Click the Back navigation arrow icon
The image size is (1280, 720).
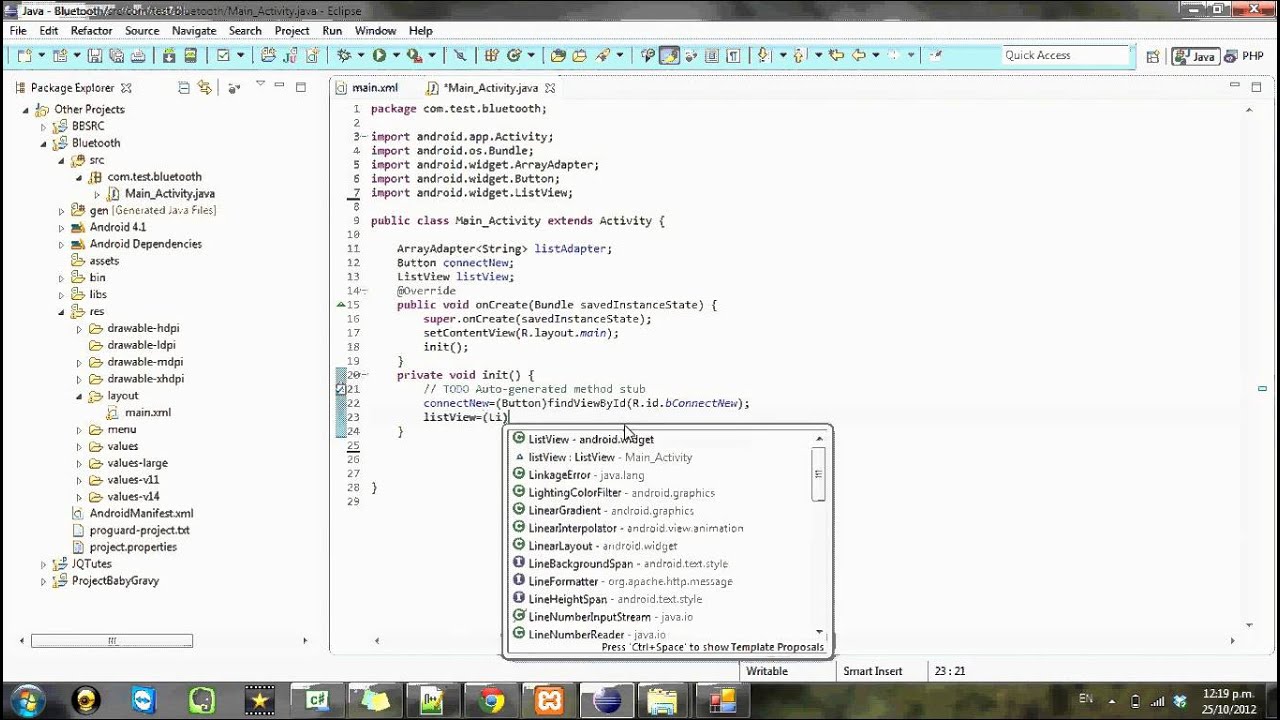tap(859, 56)
